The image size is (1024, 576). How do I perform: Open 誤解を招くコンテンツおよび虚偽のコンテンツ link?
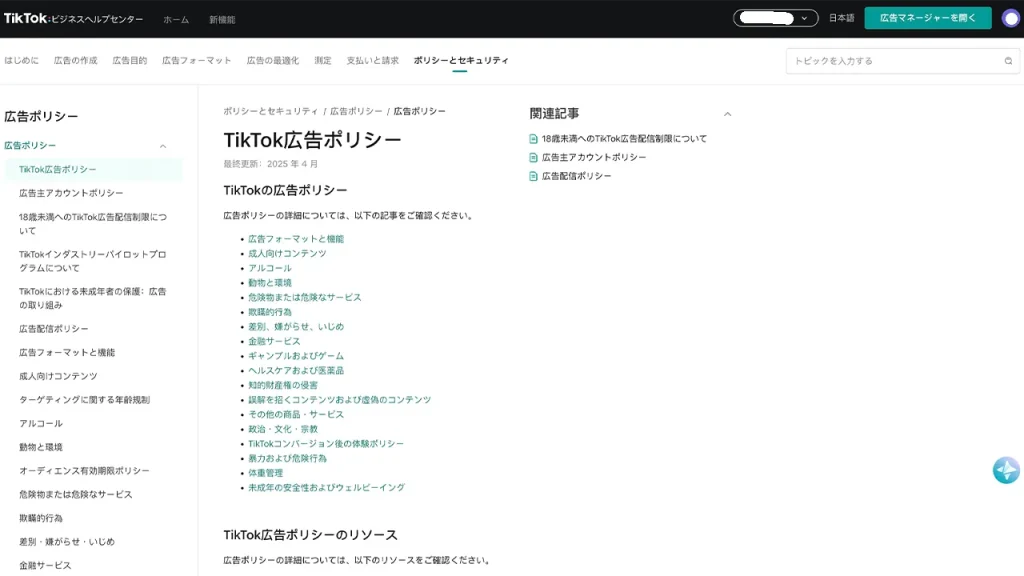click(x=340, y=400)
